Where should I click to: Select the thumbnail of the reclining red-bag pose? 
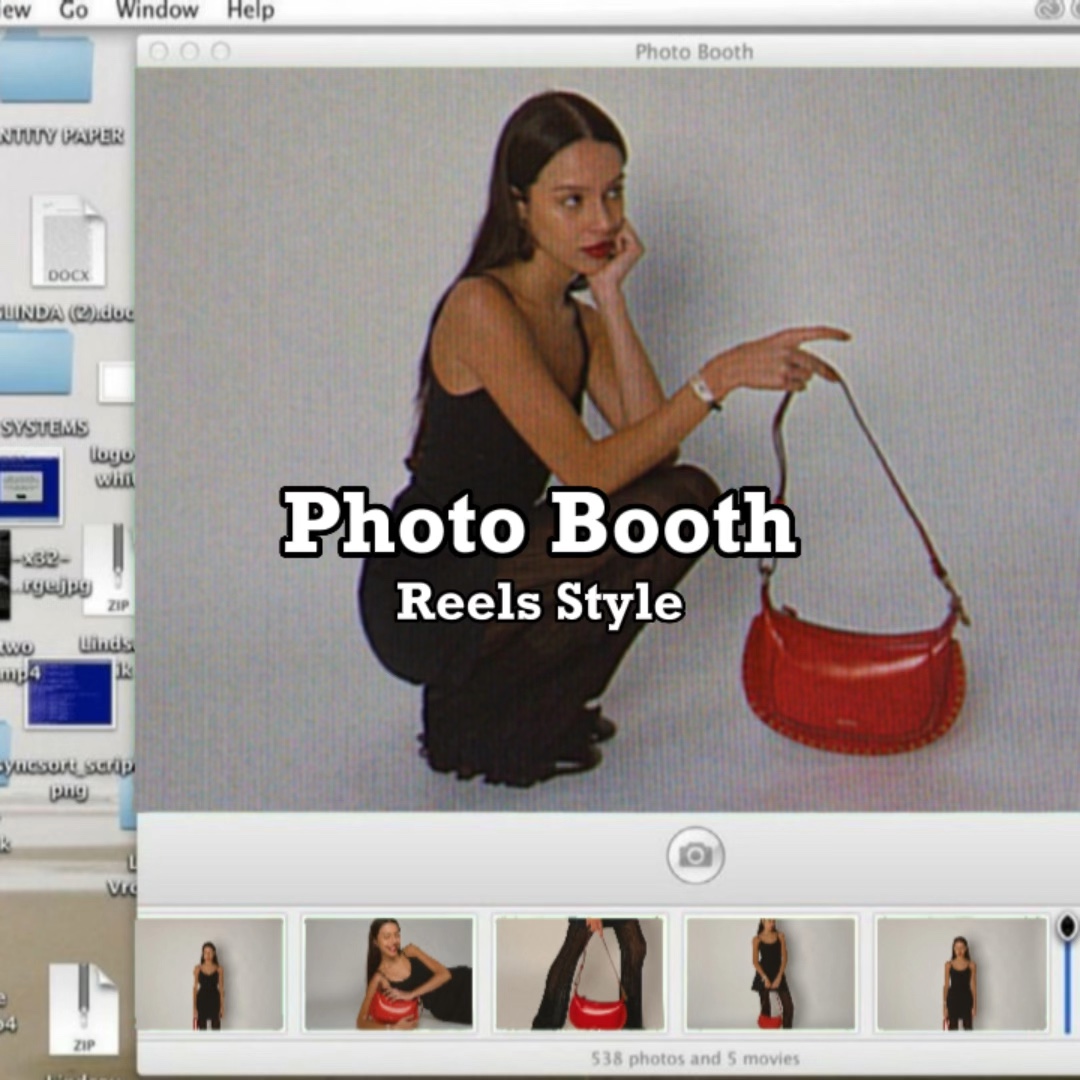[389, 972]
